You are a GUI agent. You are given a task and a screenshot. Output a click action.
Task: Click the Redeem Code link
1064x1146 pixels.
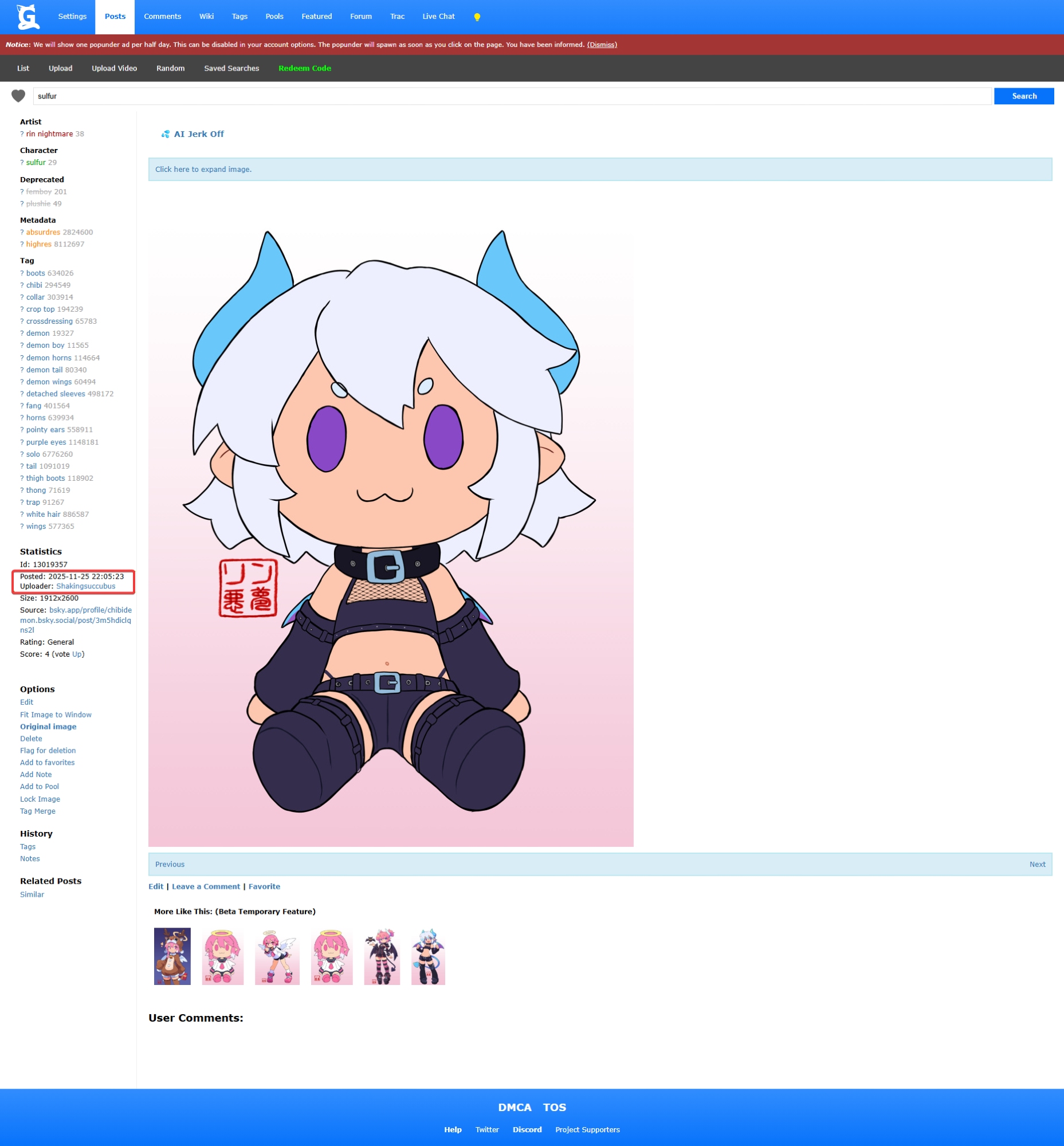(305, 69)
